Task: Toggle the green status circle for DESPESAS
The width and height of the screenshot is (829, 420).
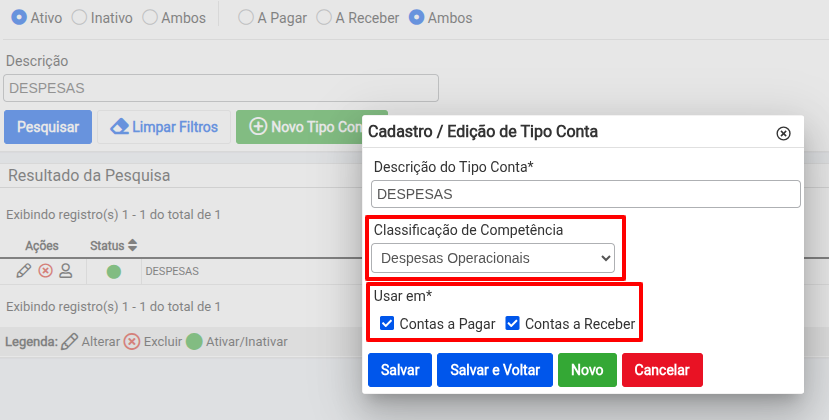Action: pos(114,271)
